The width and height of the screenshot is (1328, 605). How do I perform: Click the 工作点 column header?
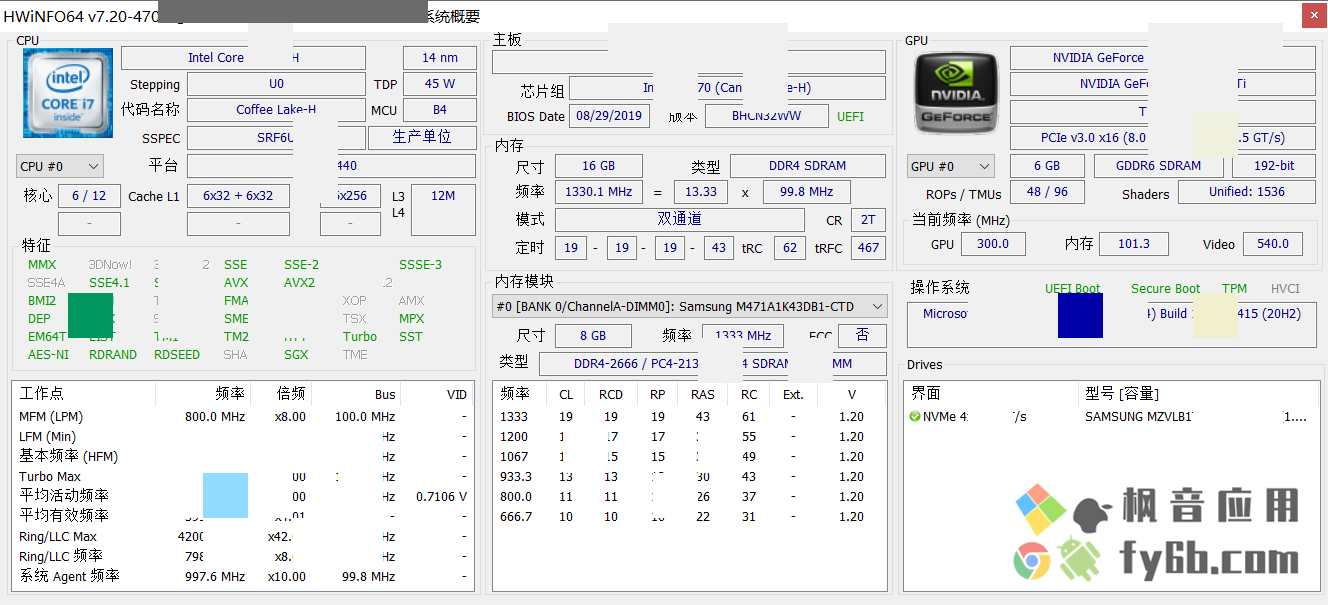point(42,394)
